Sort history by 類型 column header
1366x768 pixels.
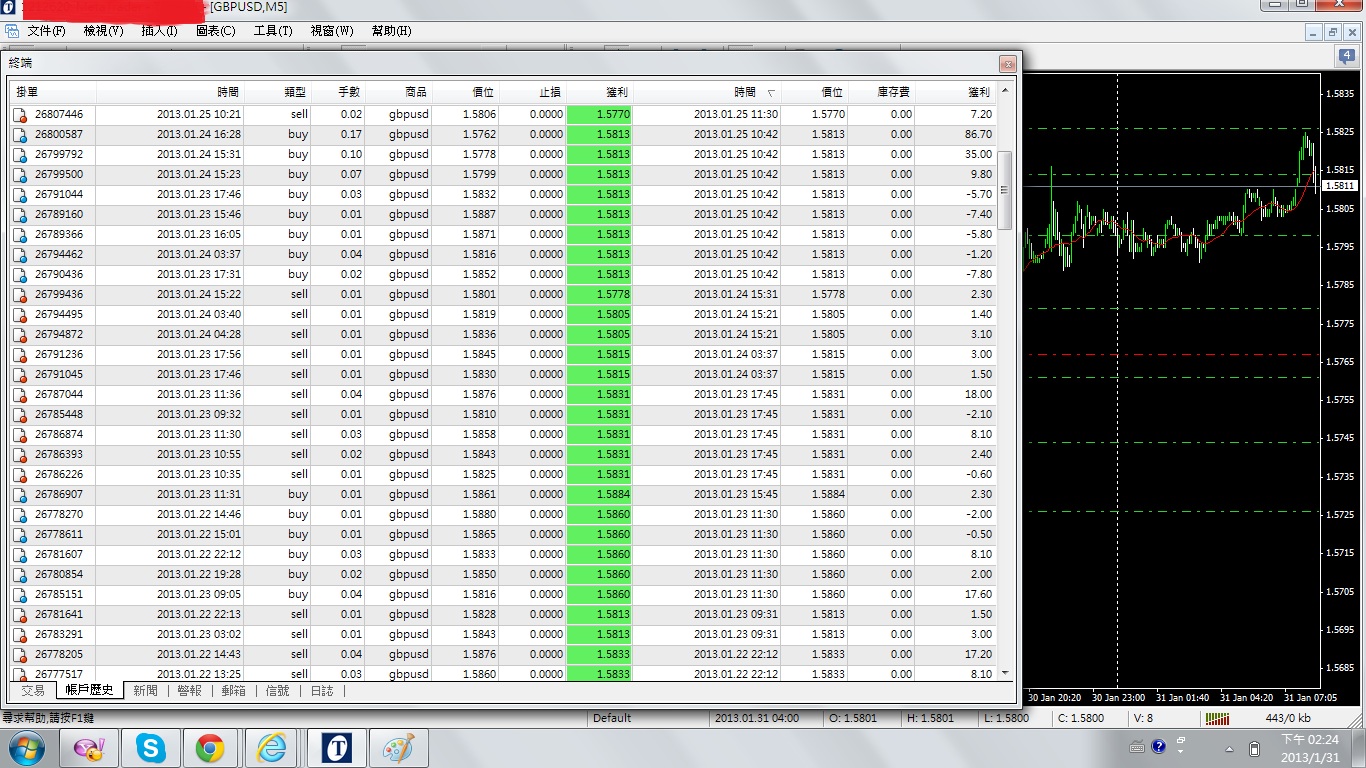point(295,92)
